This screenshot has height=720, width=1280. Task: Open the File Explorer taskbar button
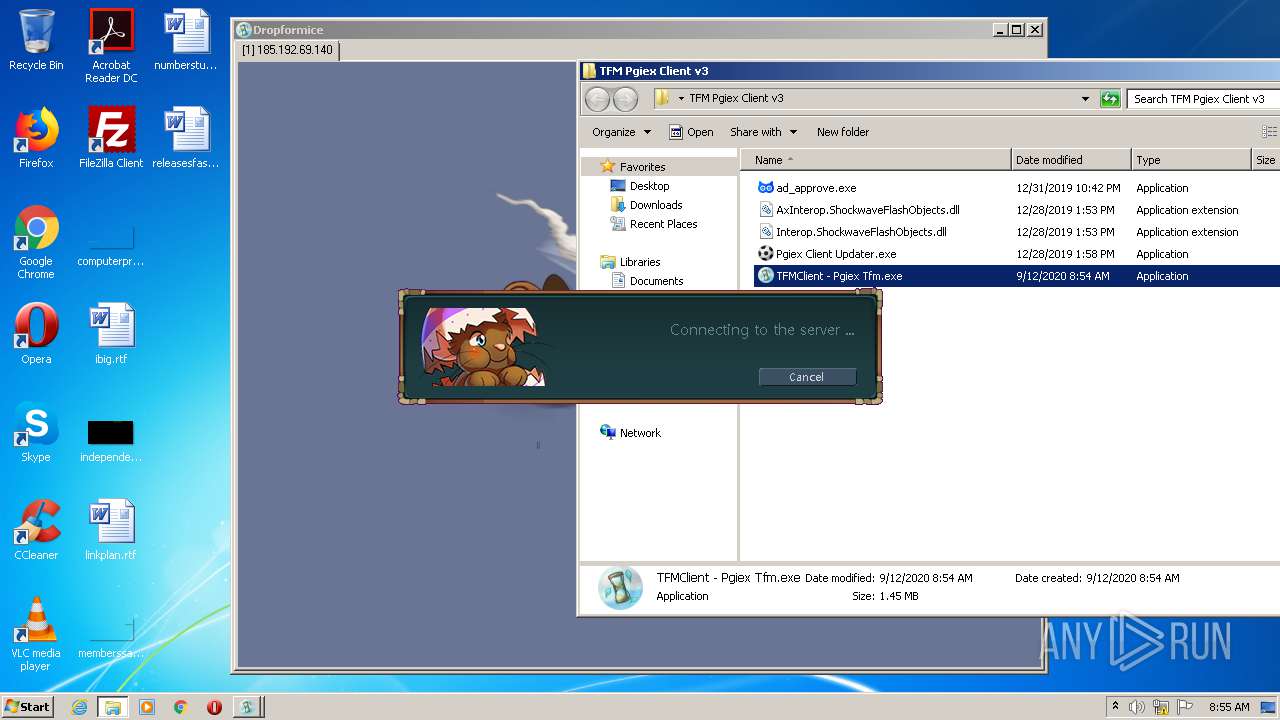pyautogui.click(x=113, y=707)
